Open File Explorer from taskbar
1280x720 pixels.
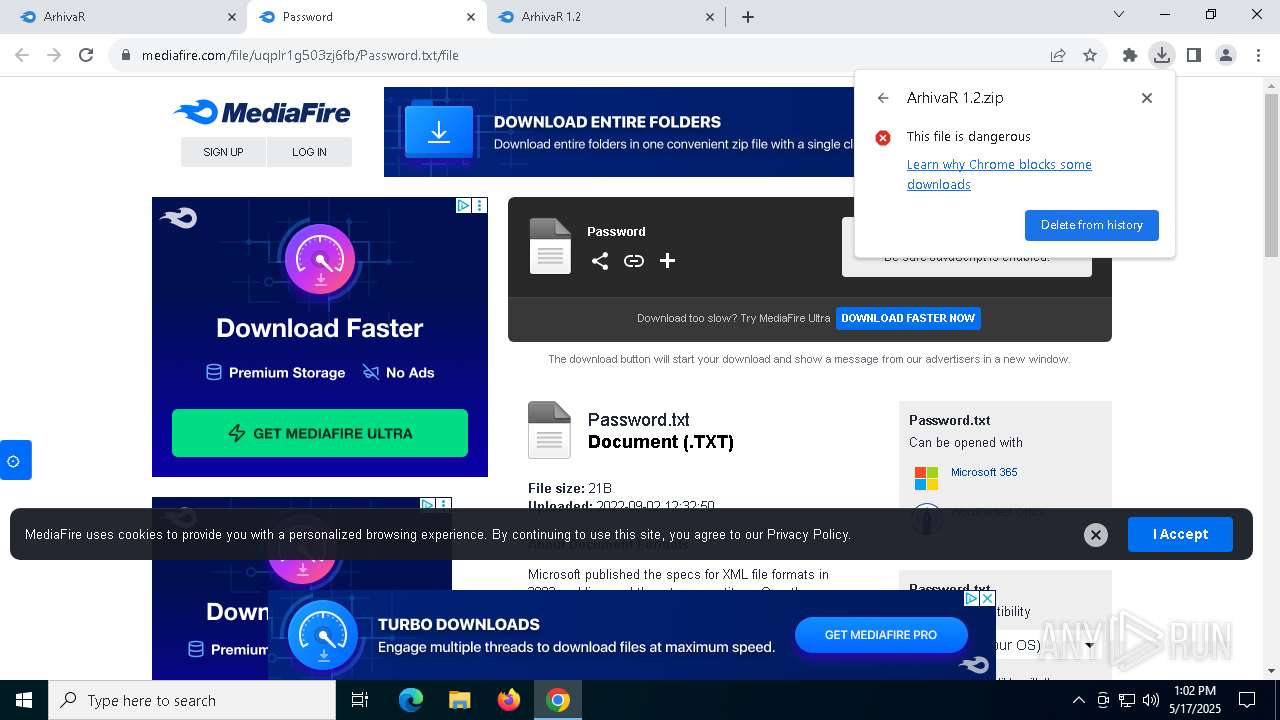(459, 700)
